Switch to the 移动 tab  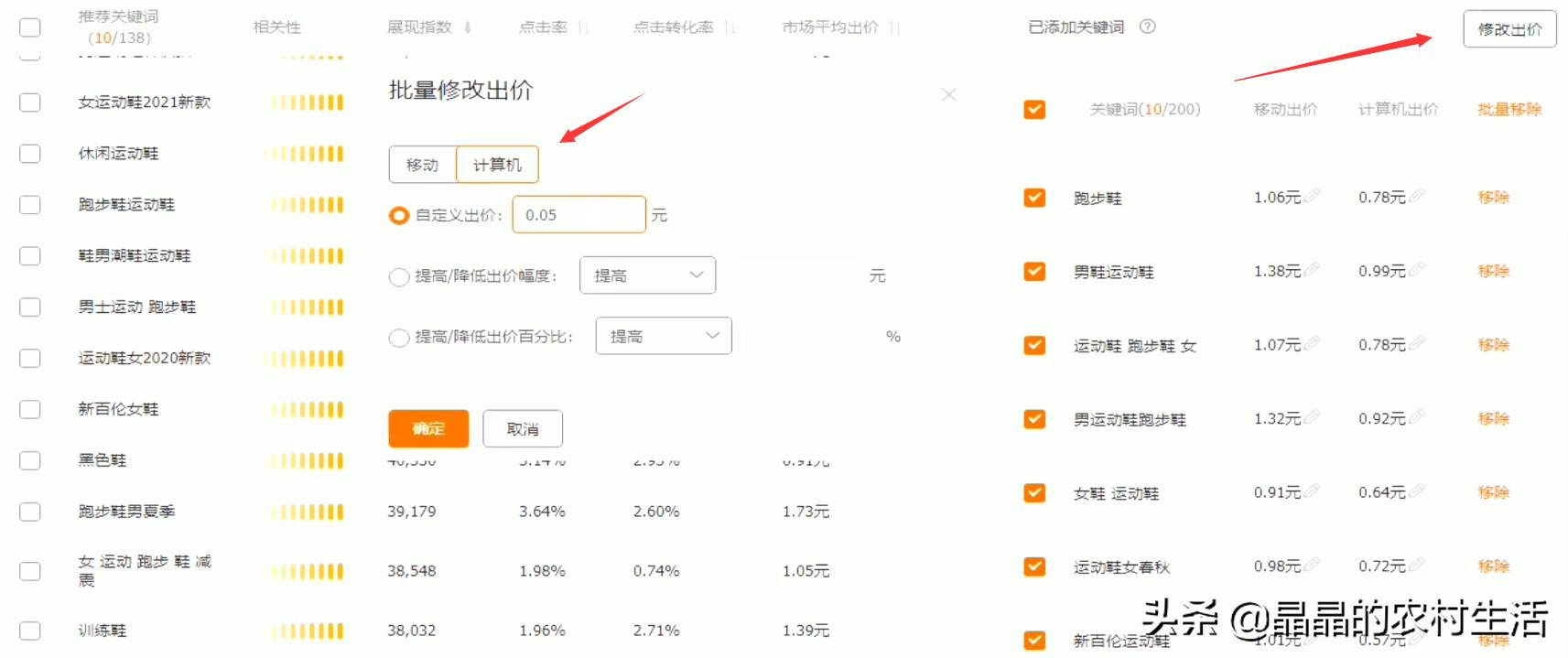pyautogui.click(x=422, y=165)
